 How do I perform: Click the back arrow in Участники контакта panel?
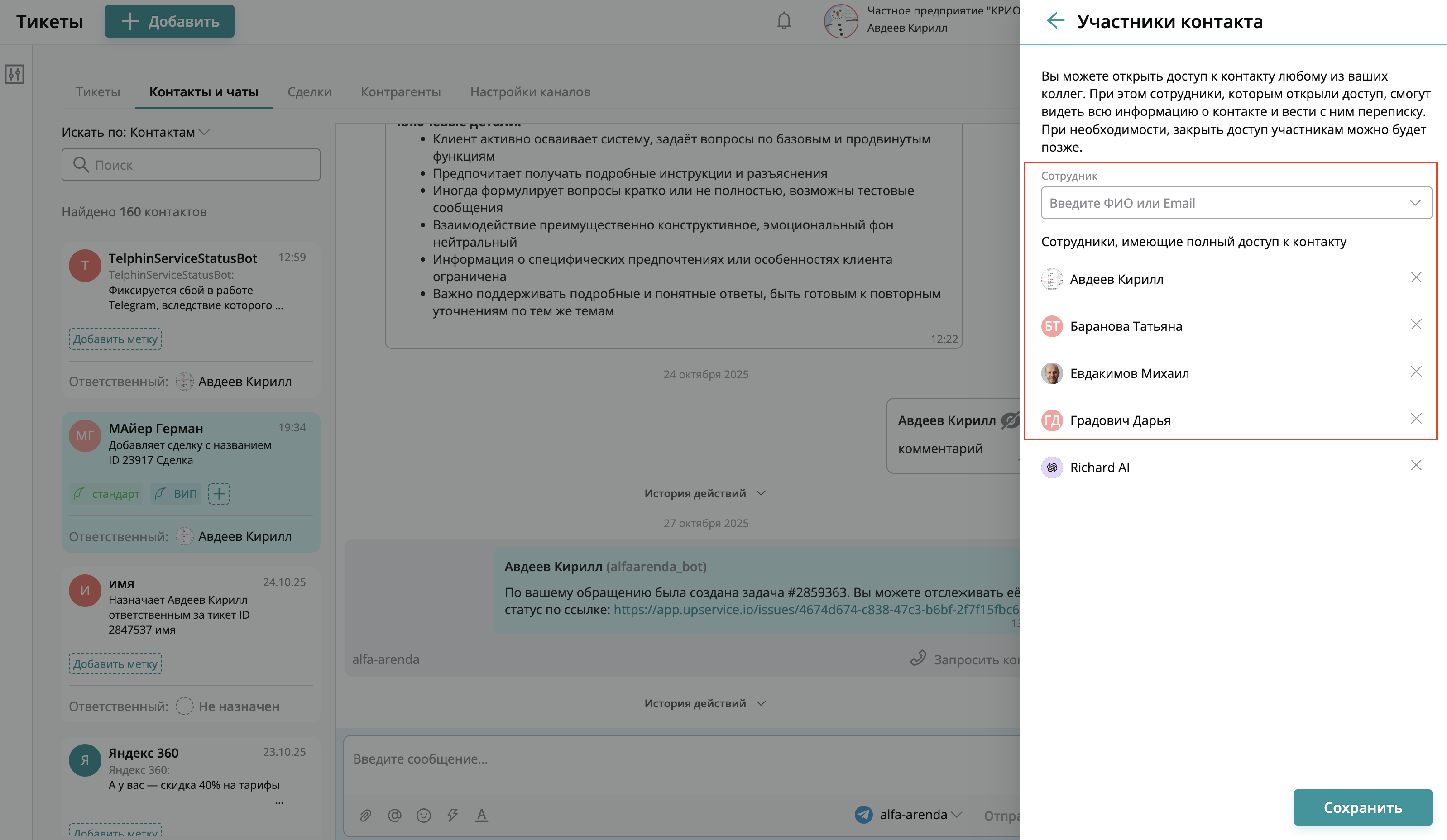(1055, 21)
